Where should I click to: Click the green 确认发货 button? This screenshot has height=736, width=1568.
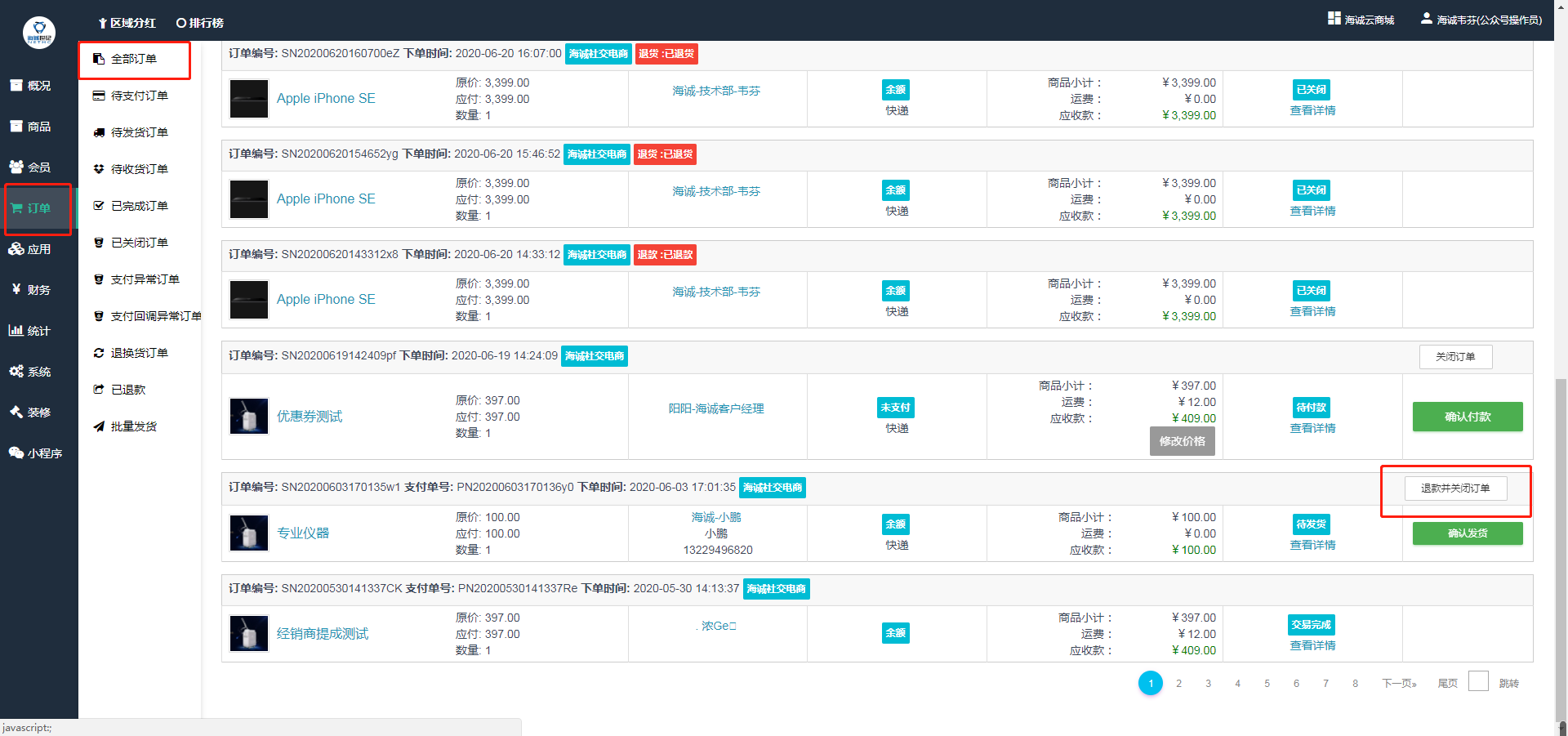pos(1468,533)
